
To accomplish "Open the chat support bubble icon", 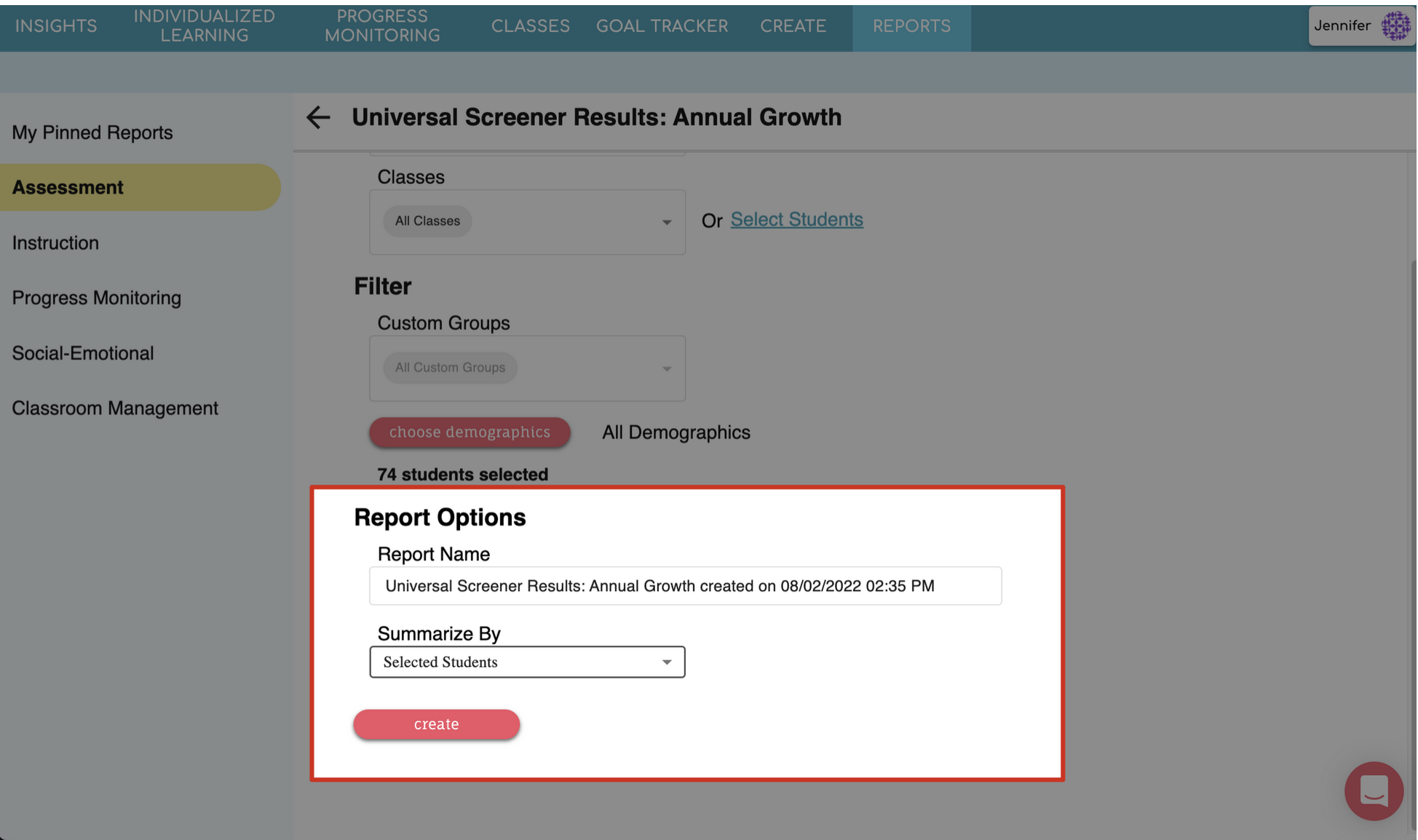I will pos(1373,791).
